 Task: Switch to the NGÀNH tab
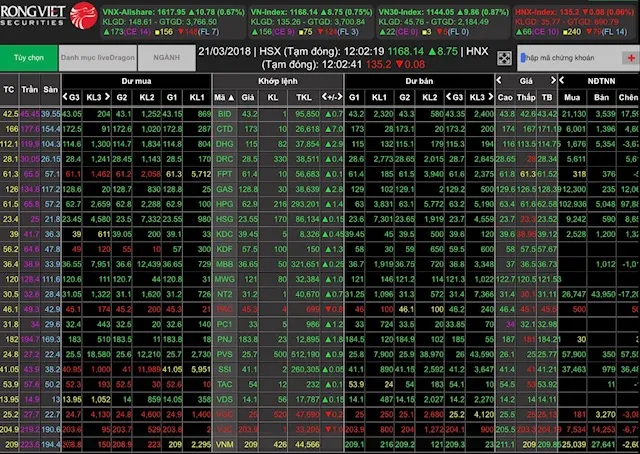[x=166, y=59]
